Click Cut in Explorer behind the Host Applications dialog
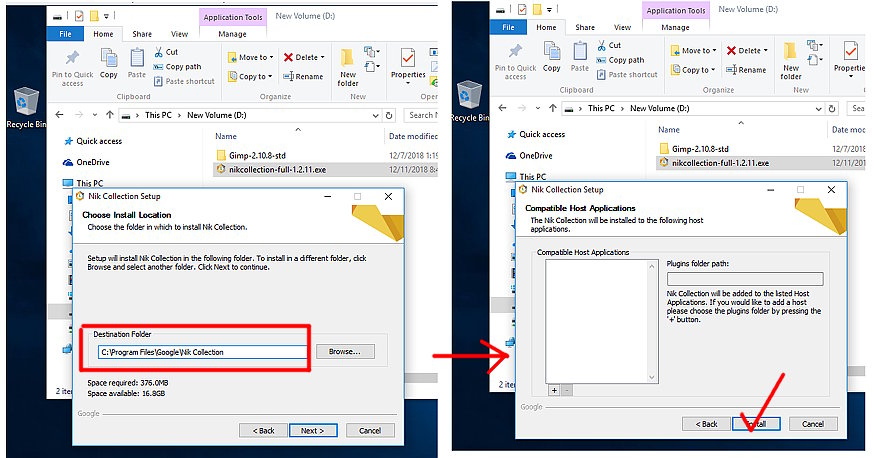 (609, 45)
